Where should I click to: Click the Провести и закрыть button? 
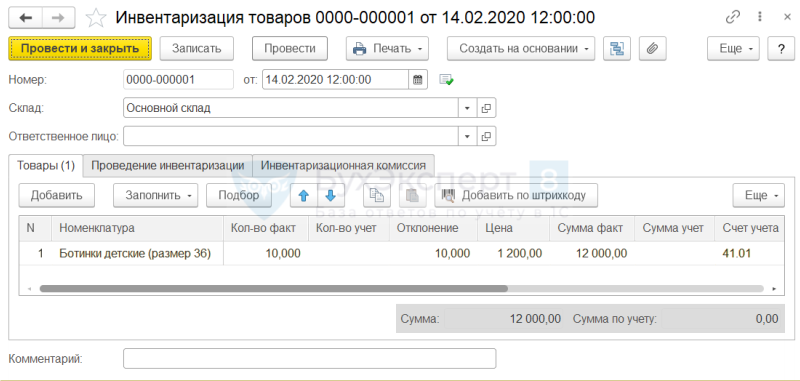pyautogui.click(x=80, y=49)
